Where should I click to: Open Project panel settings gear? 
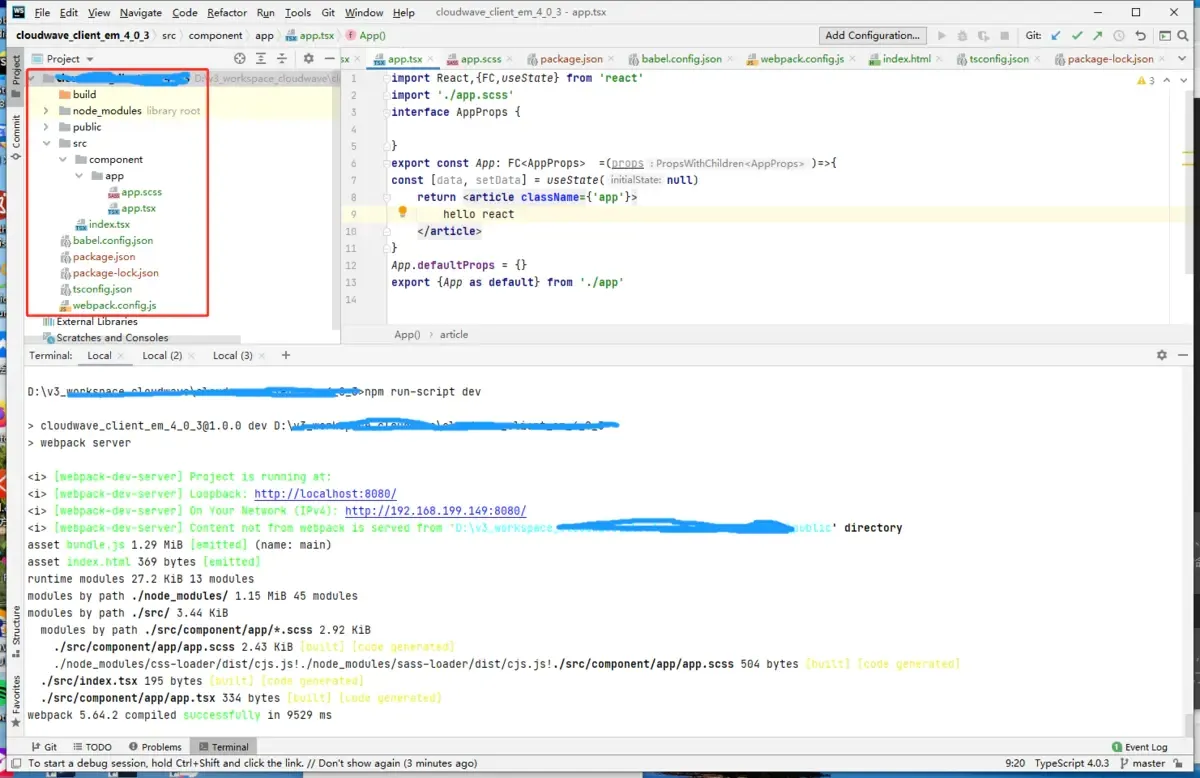308,59
